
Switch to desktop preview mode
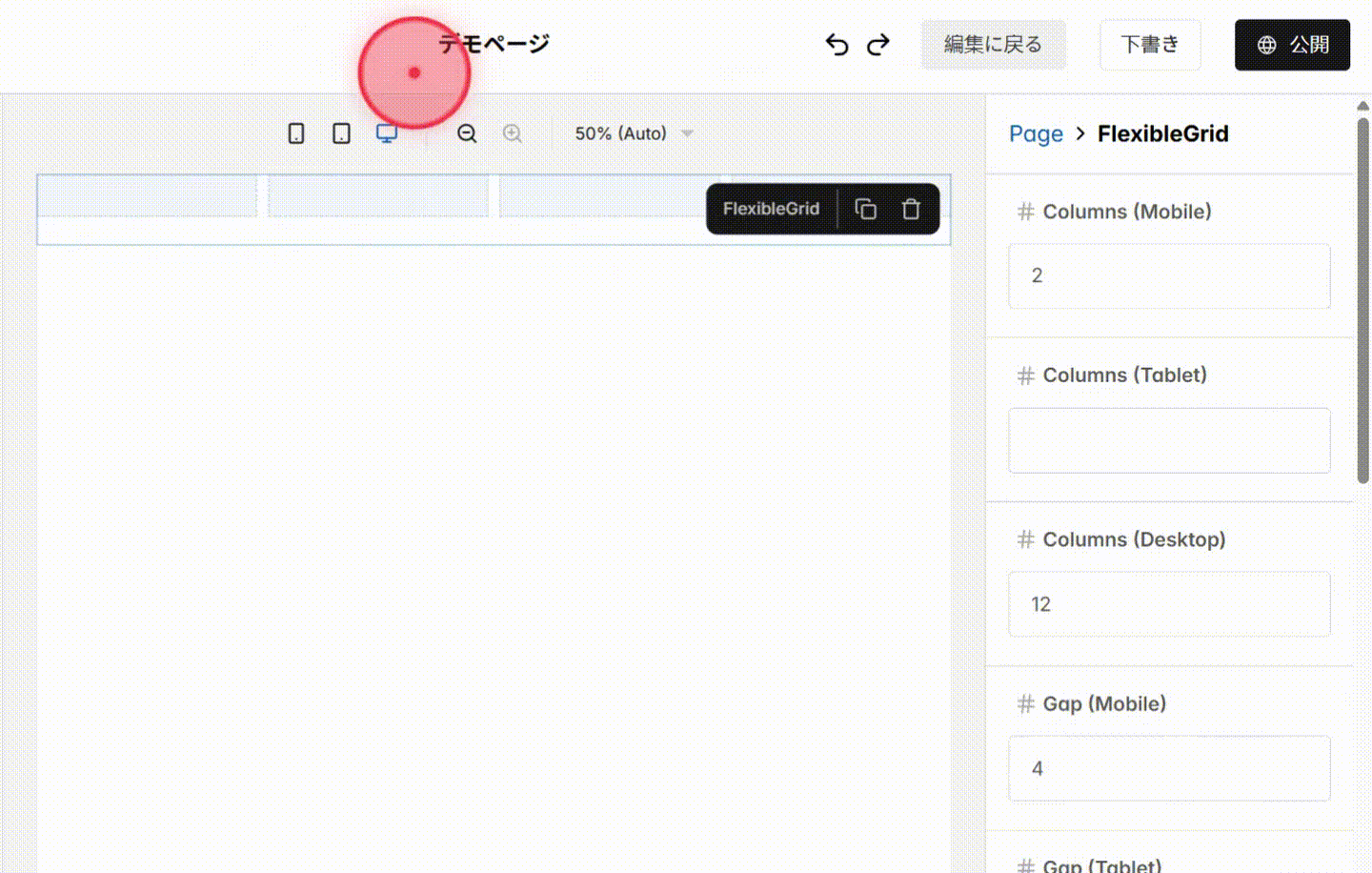pyautogui.click(x=386, y=133)
